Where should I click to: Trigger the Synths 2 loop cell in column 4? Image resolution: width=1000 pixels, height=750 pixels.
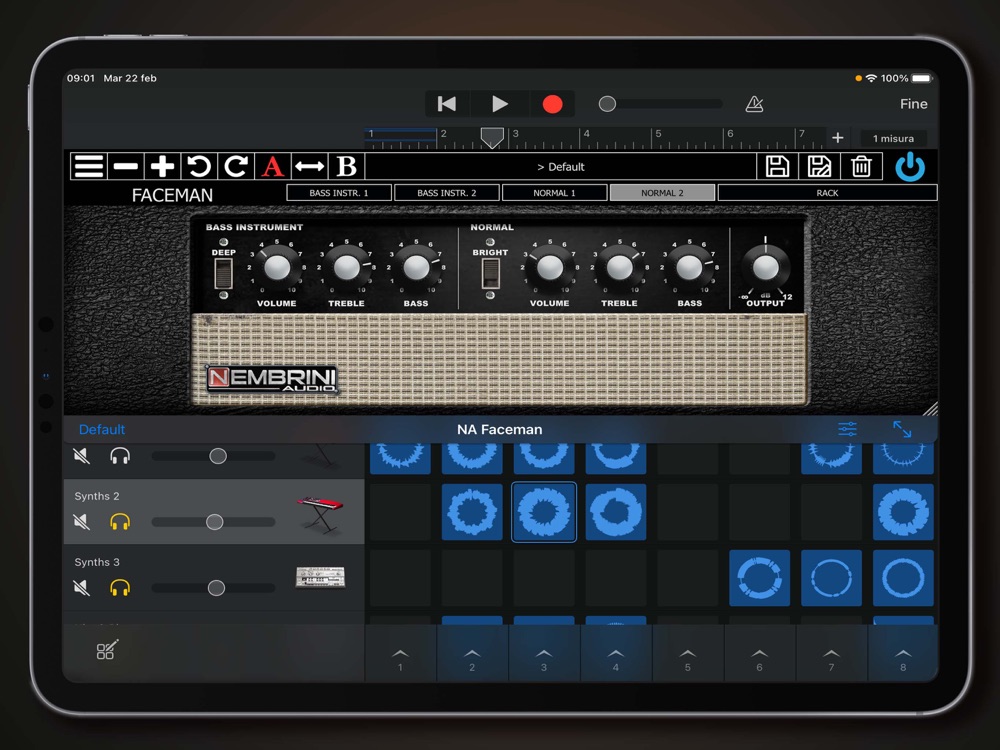click(615, 512)
